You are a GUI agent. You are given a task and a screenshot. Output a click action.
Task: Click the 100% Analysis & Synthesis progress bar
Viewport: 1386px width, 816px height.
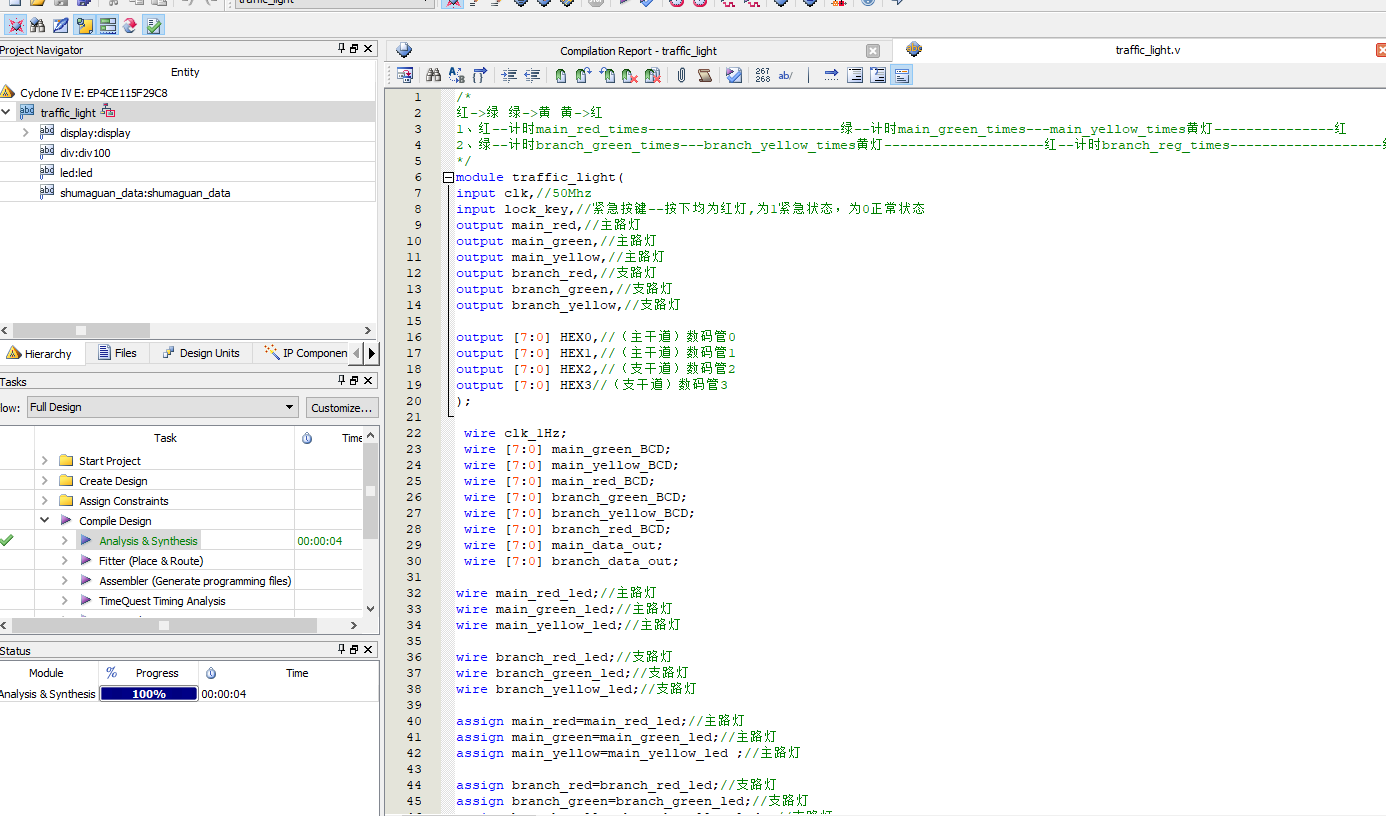149,693
